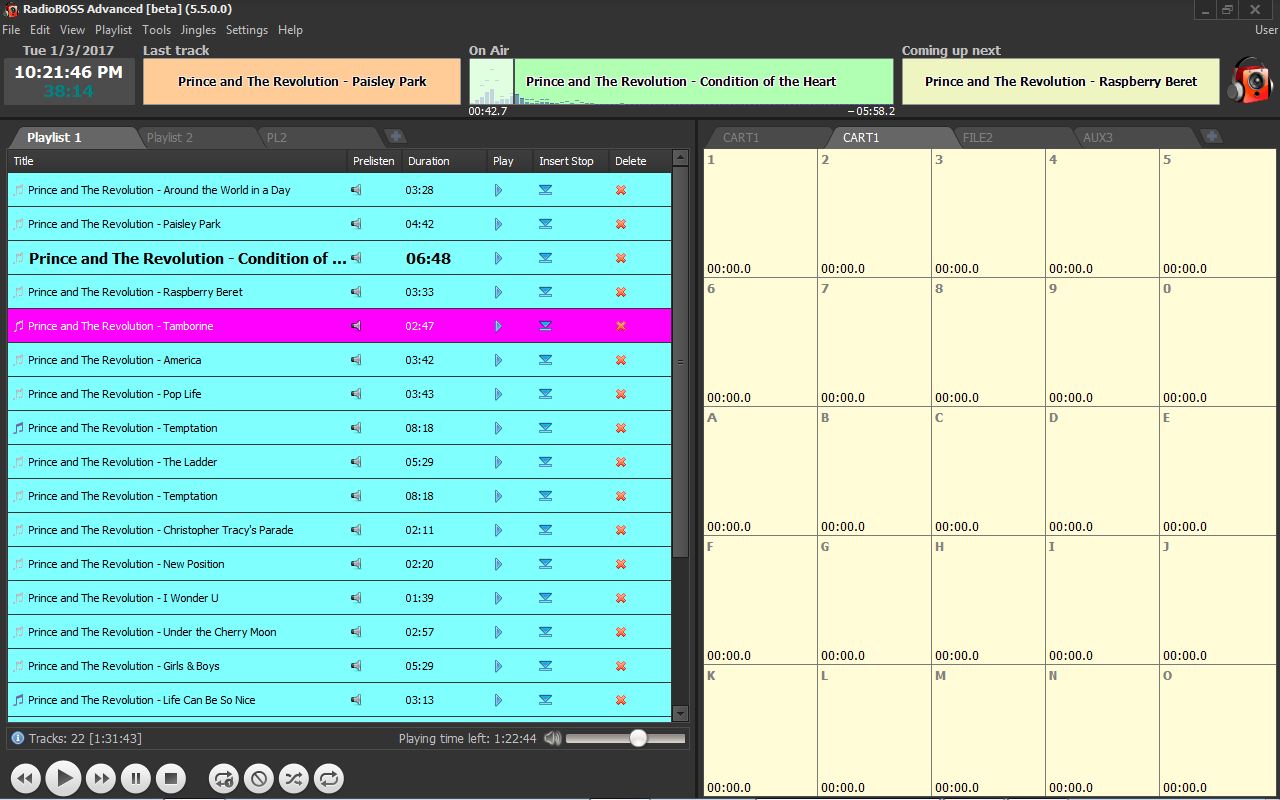Open the View menu
The image size is (1280, 800).
pyautogui.click(x=72, y=30)
